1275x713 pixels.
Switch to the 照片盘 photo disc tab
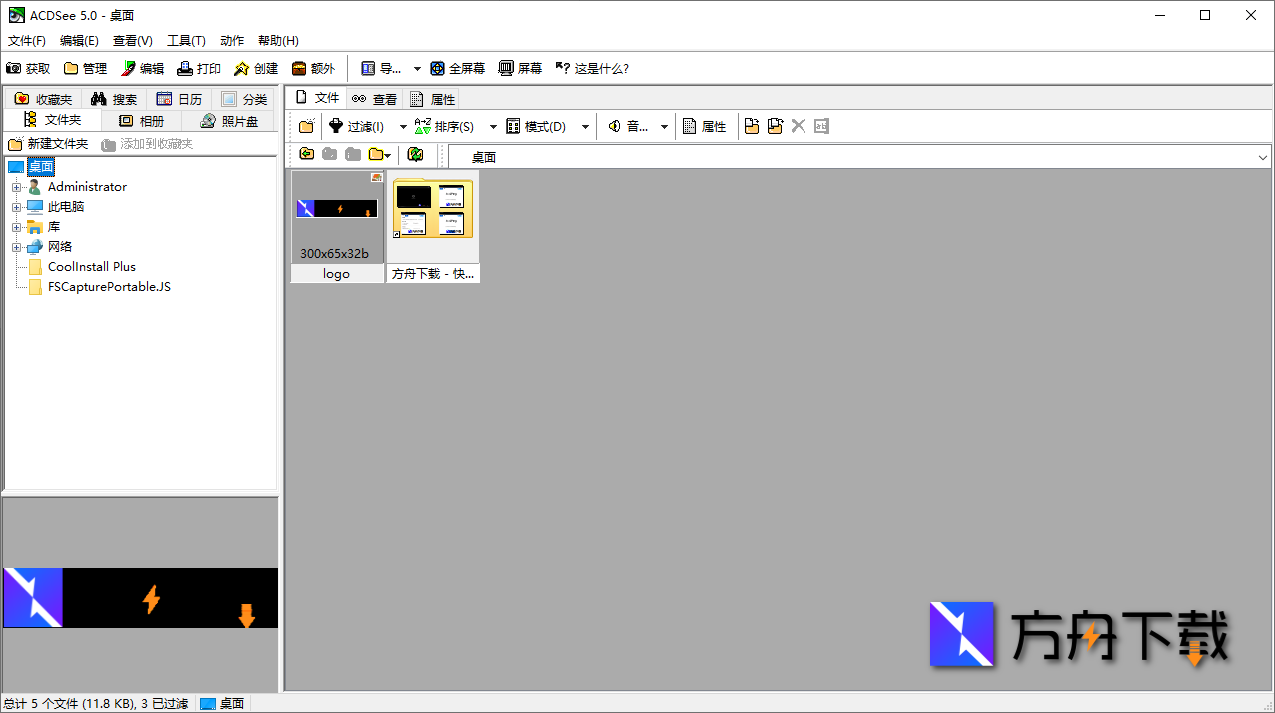[229, 121]
